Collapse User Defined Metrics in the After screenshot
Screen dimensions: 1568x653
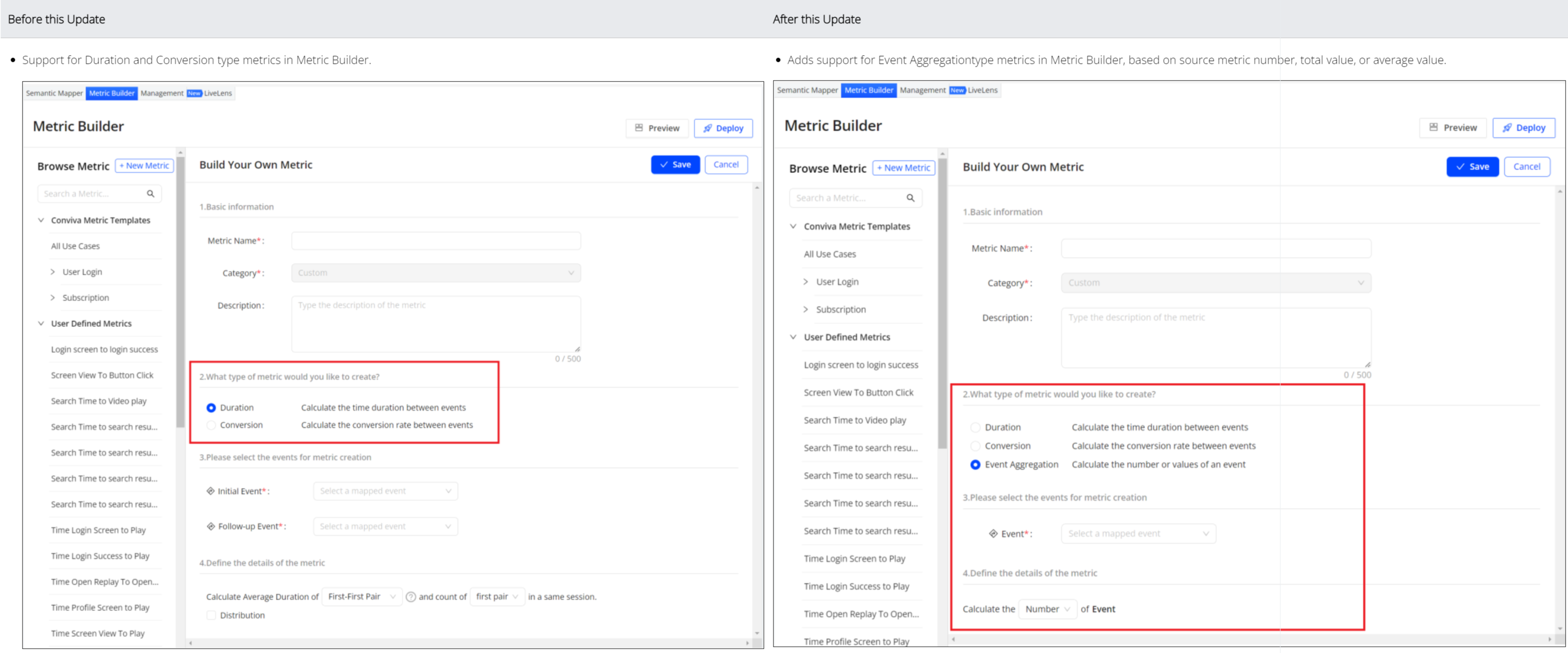[793, 337]
